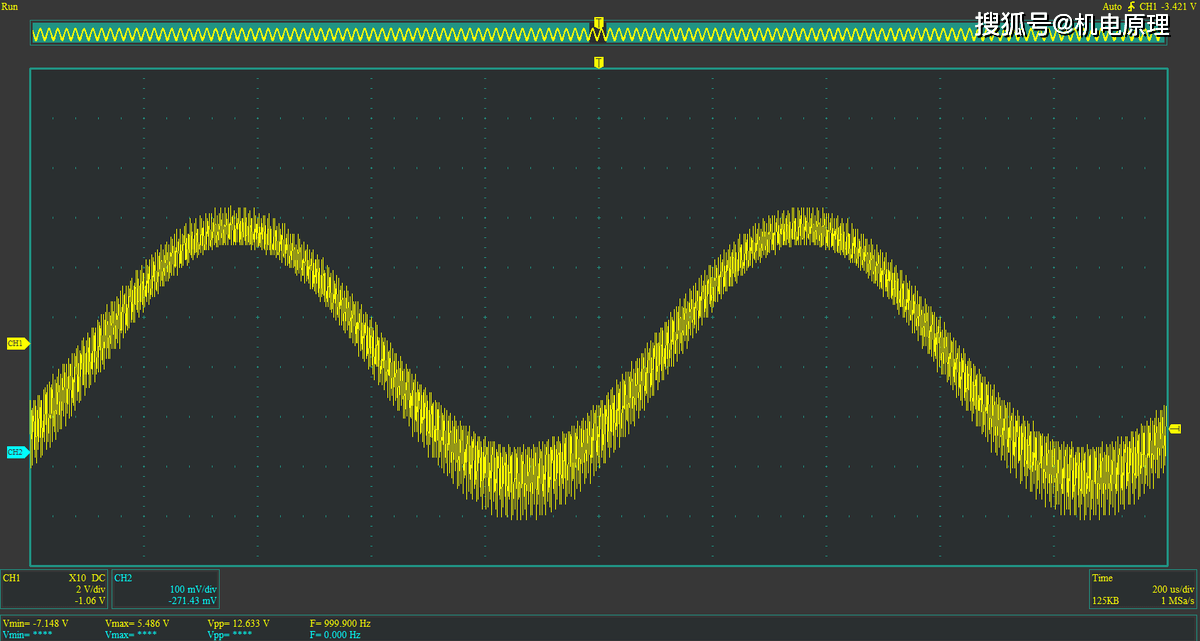Click the -3.421 V trigger level readout
The width and height of the screenshot is (1200, 641).
pyautogui.click(x=1178, y=6)
